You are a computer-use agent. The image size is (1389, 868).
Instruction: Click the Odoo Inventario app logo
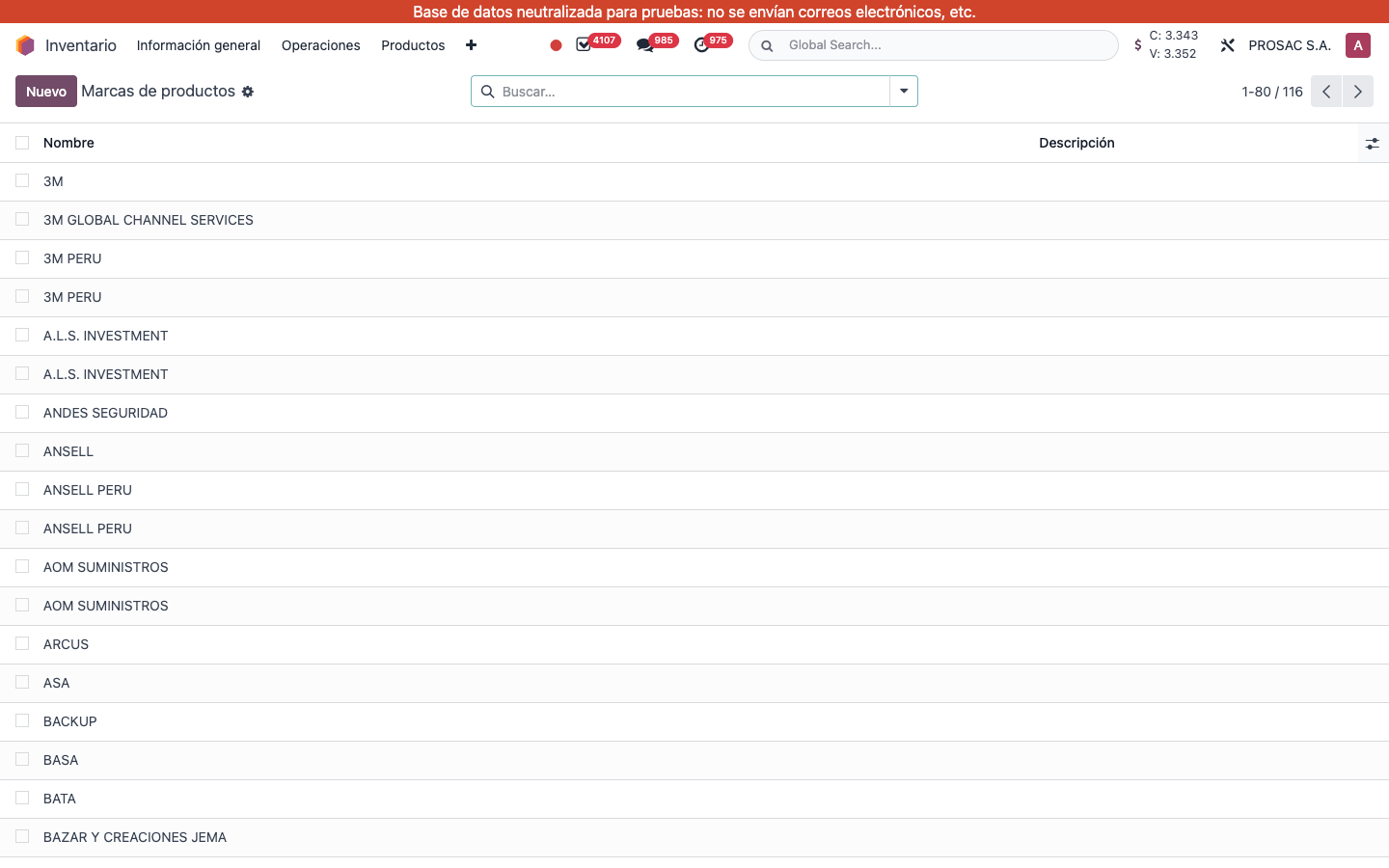(x=25, y=45)
